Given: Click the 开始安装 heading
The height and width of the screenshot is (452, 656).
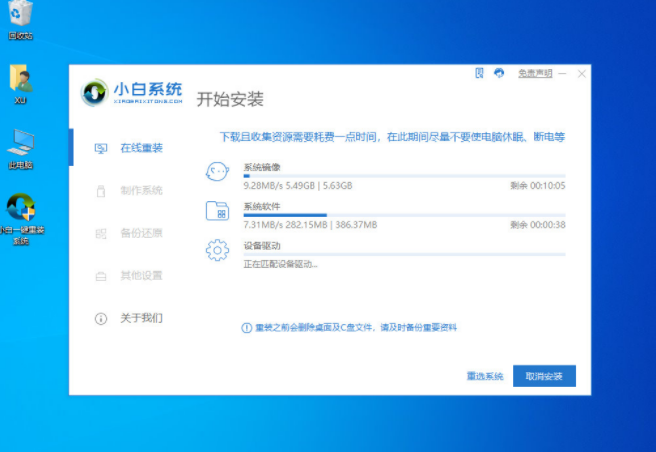Looking at the screenshot, I should pyautogui.click(x=230, y=99).
